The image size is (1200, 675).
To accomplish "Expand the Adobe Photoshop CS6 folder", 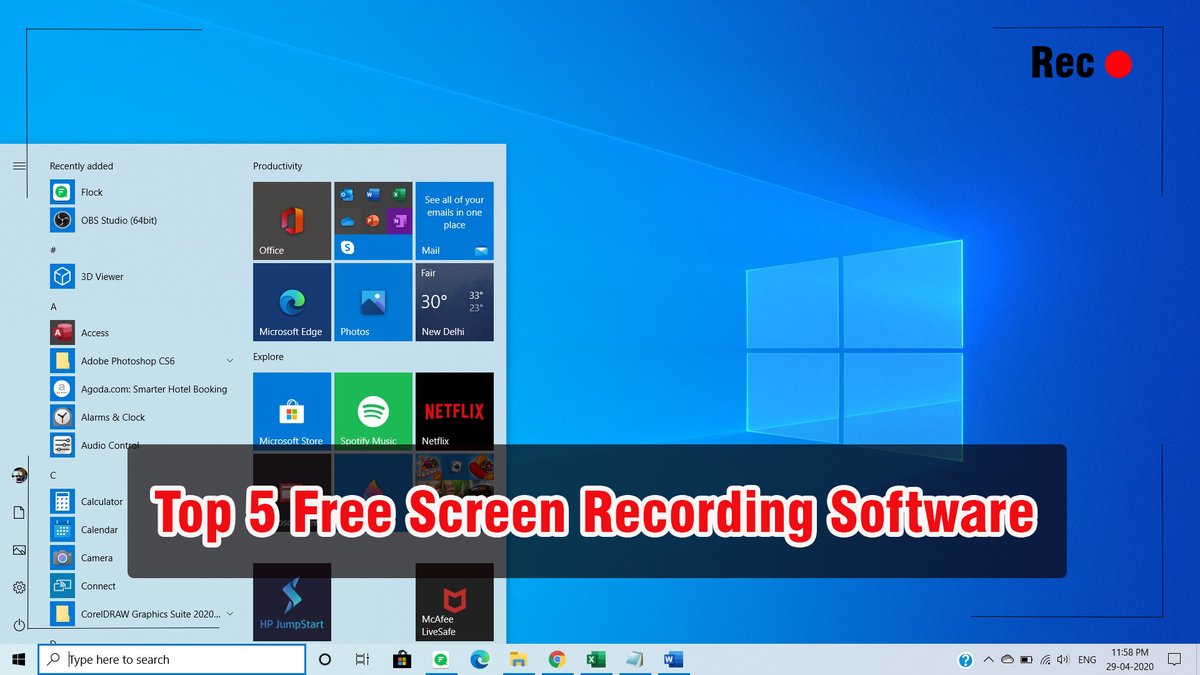I will point(230,361).
